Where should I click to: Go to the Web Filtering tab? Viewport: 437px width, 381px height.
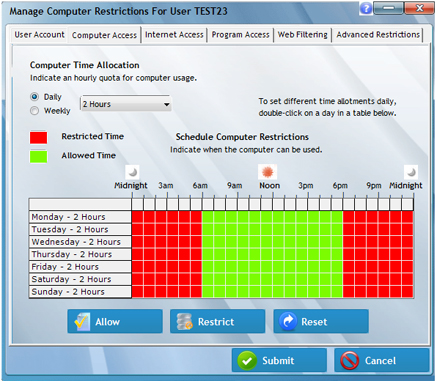303,35
